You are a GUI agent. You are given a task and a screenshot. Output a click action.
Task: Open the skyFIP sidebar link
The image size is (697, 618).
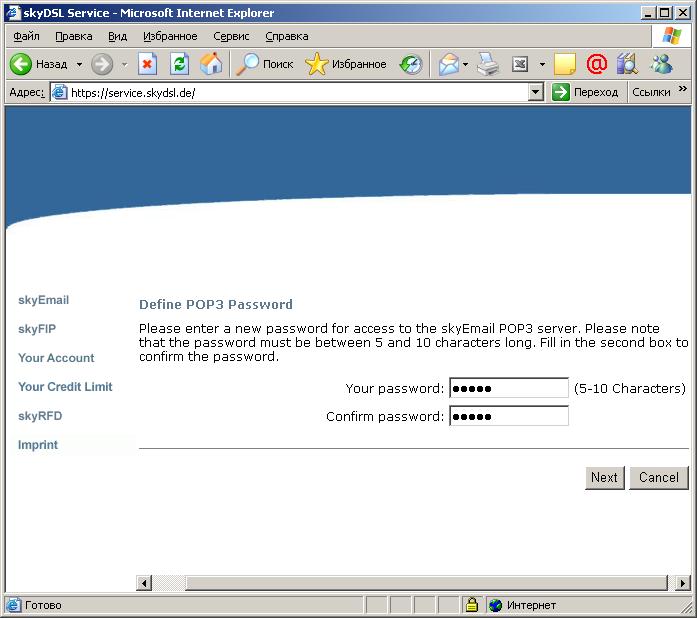(37, 329)
